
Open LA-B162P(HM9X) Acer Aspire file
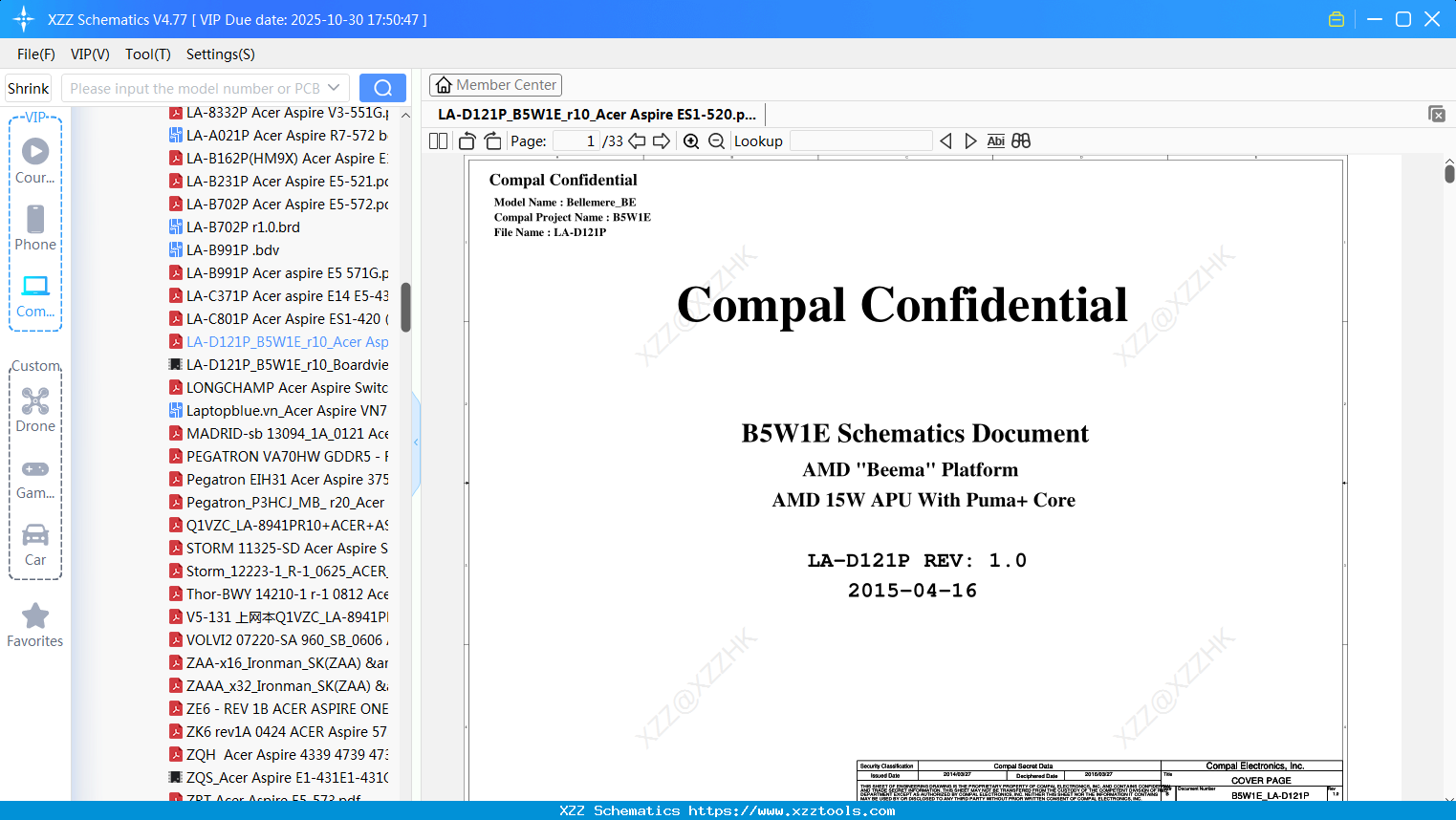pyautogui.click(x=287, y=159)
